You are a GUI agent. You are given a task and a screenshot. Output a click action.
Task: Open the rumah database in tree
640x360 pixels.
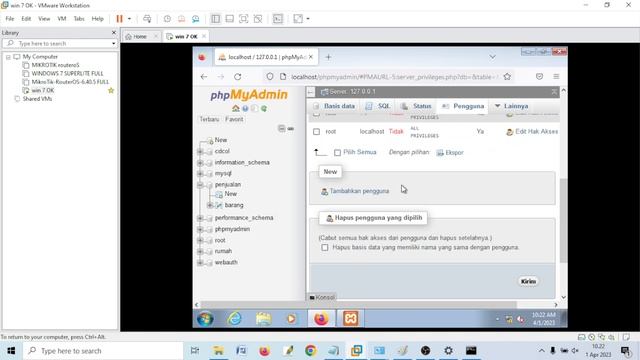tap(223, 251)
